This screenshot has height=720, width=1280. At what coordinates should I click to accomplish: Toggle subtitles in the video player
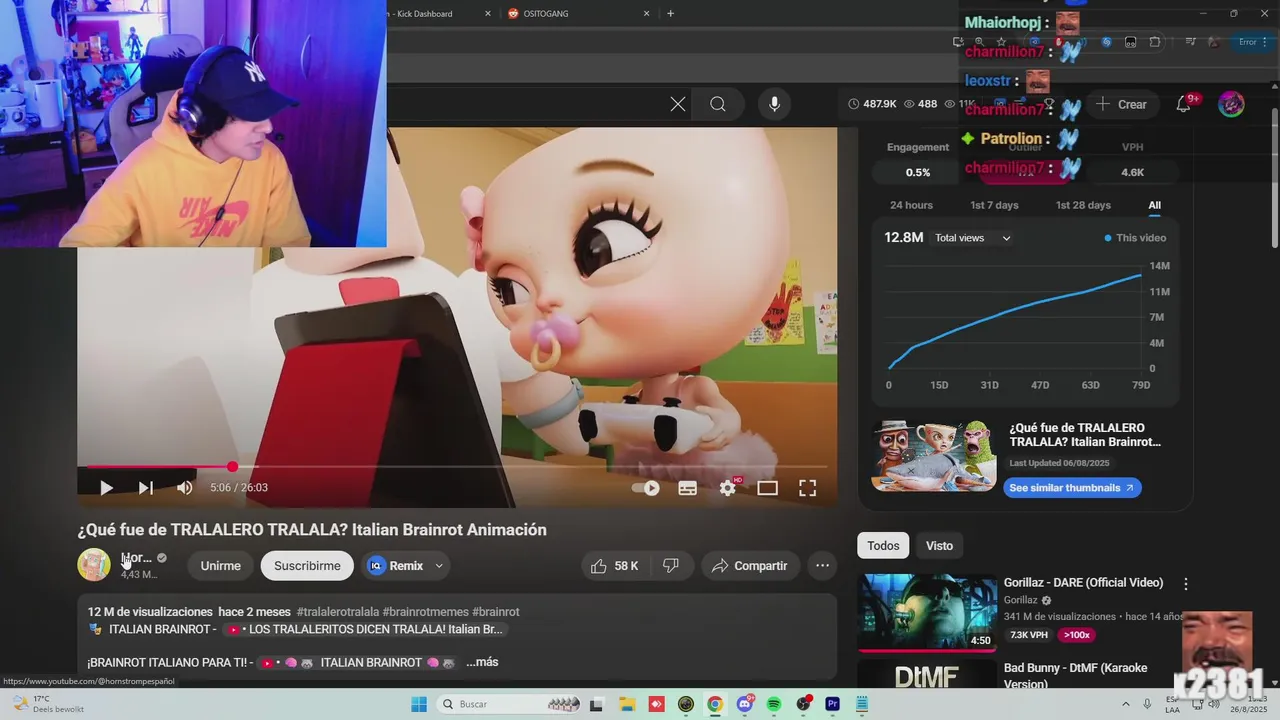(x=688, y=488)
